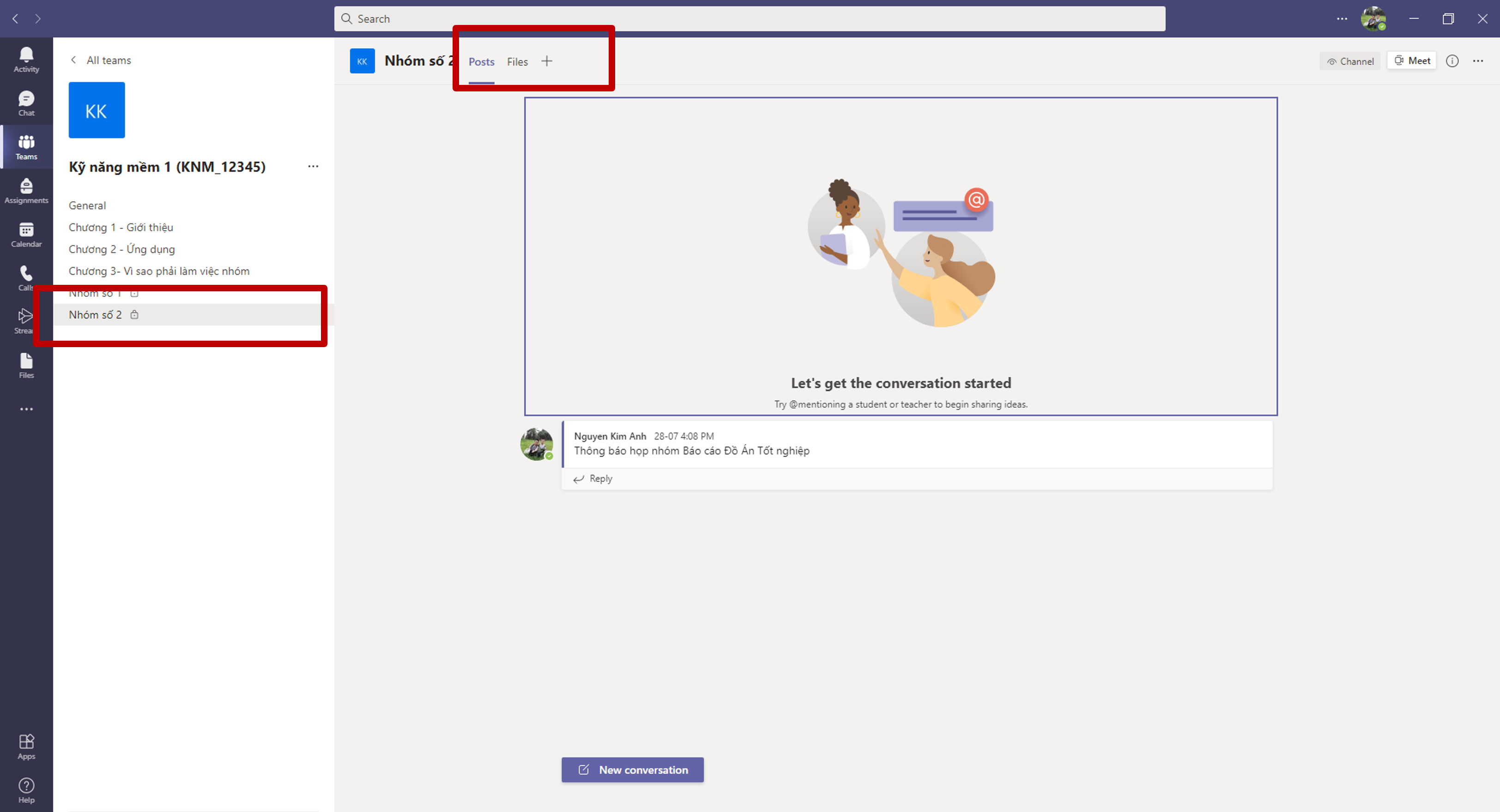Open team options ellipsis next to Kỹ năng mềm 1
This screenshot has width=1500, height=812.
(x=313, y=167)
